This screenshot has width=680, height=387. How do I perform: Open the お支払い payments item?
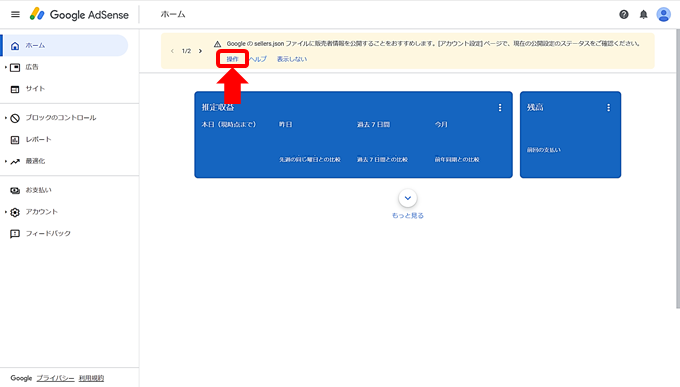(38, 190)
